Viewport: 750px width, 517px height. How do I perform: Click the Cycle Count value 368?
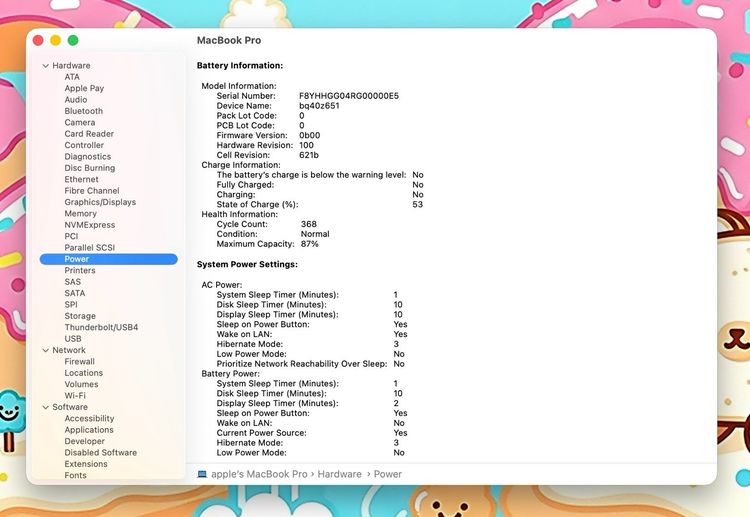[309, 224]
